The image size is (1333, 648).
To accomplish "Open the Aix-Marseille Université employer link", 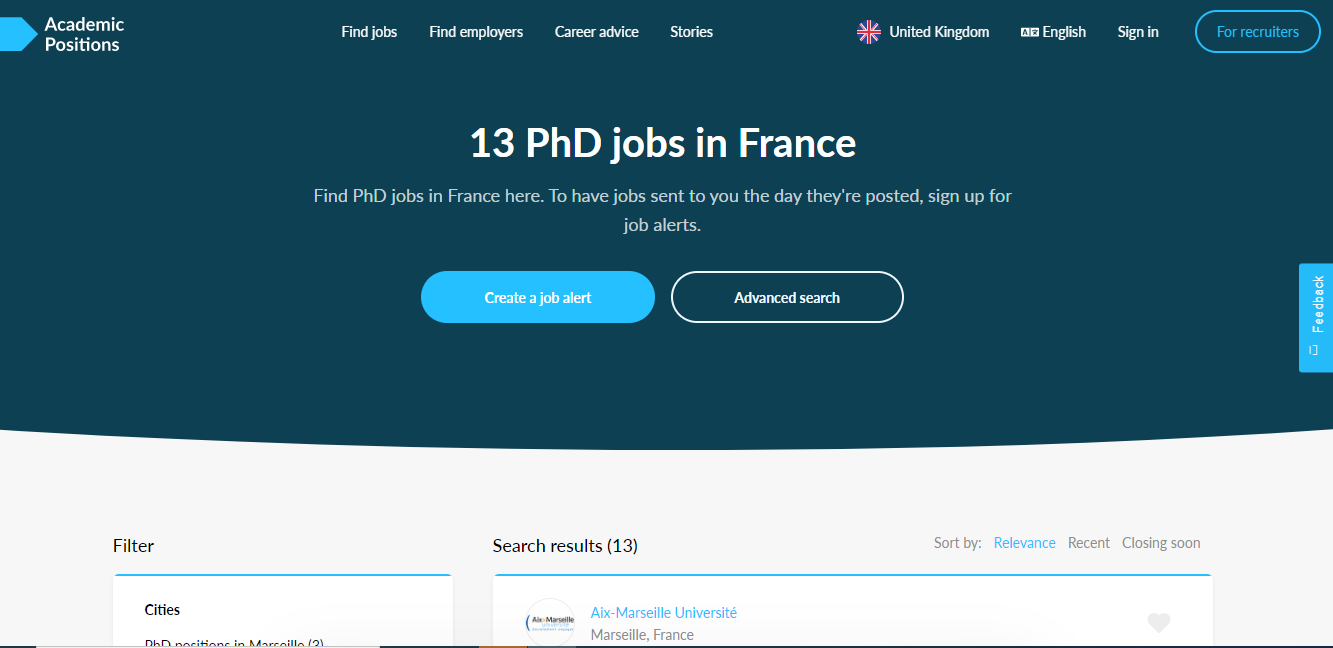I will pos(663,612).
